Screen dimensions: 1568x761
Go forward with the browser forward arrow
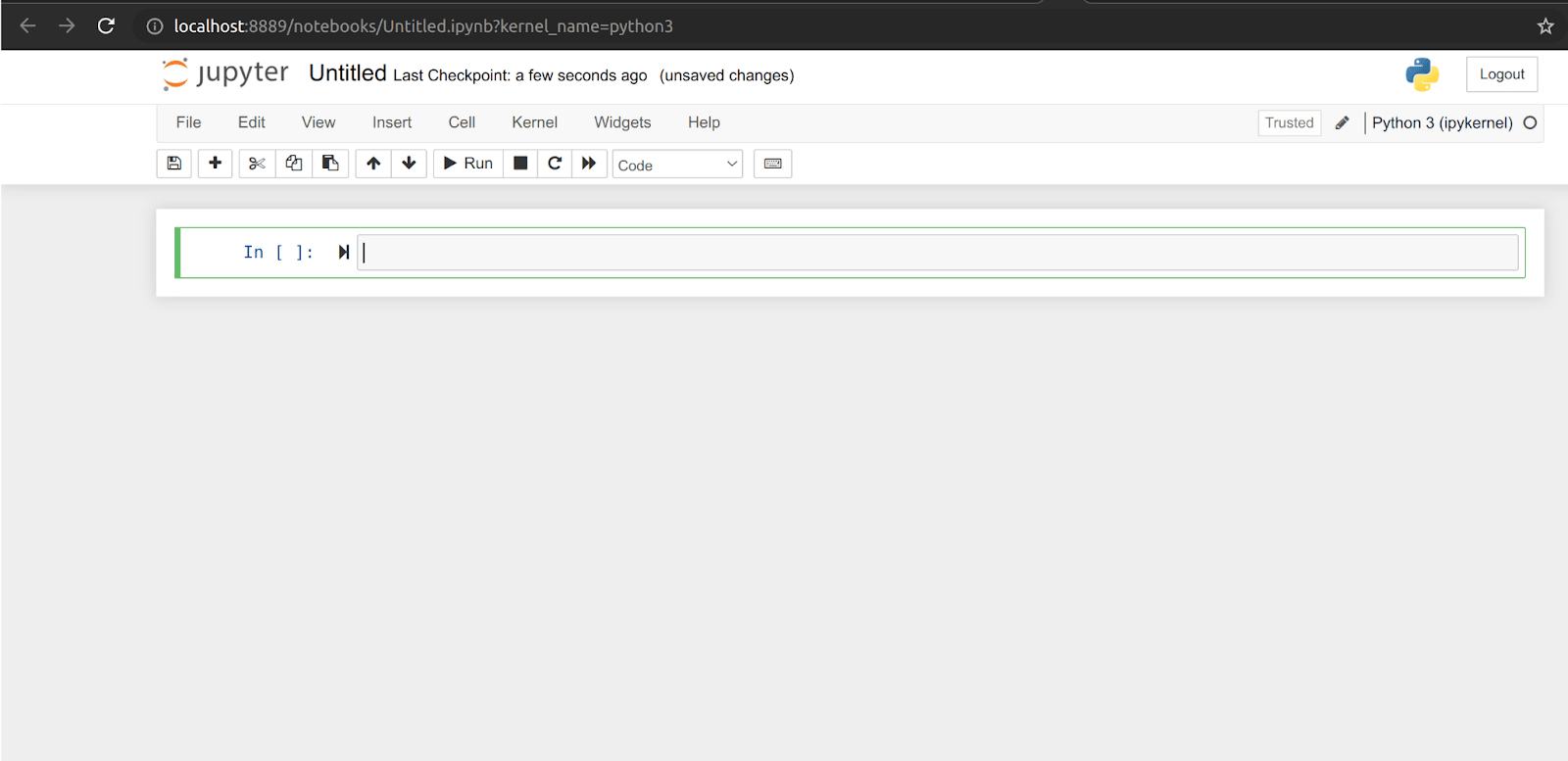(67, 25)
